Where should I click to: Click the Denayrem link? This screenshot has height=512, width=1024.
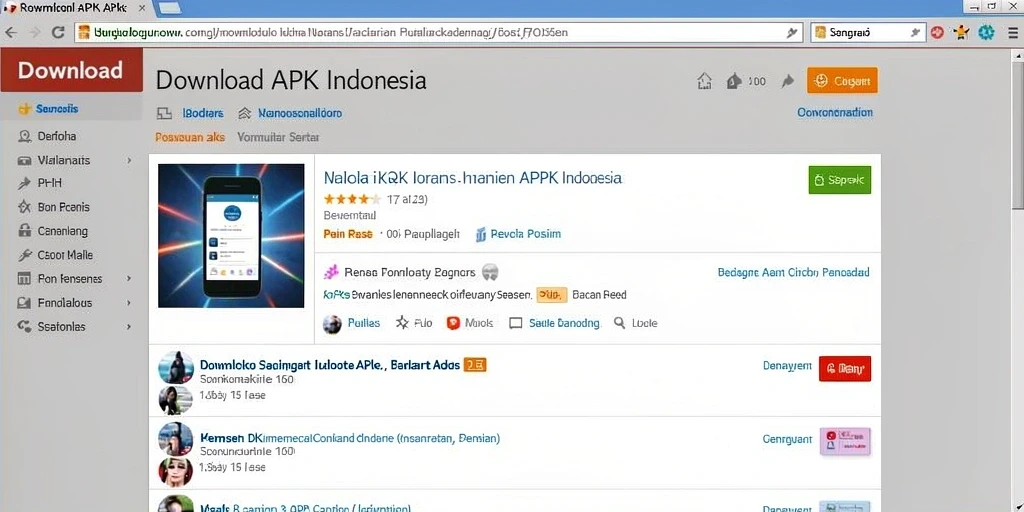tap(787, 366)
